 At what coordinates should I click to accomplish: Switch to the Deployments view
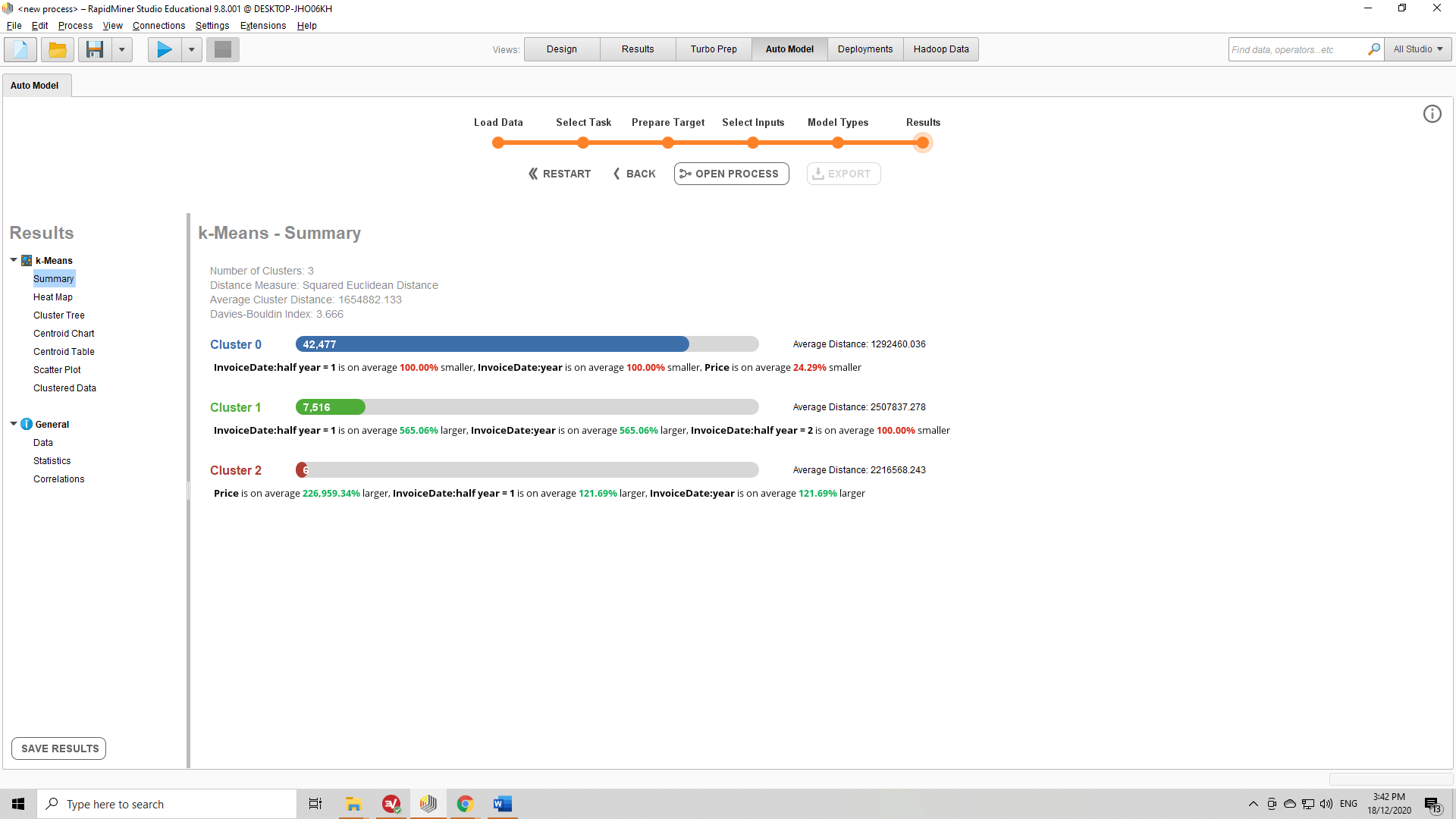[865, 49]
